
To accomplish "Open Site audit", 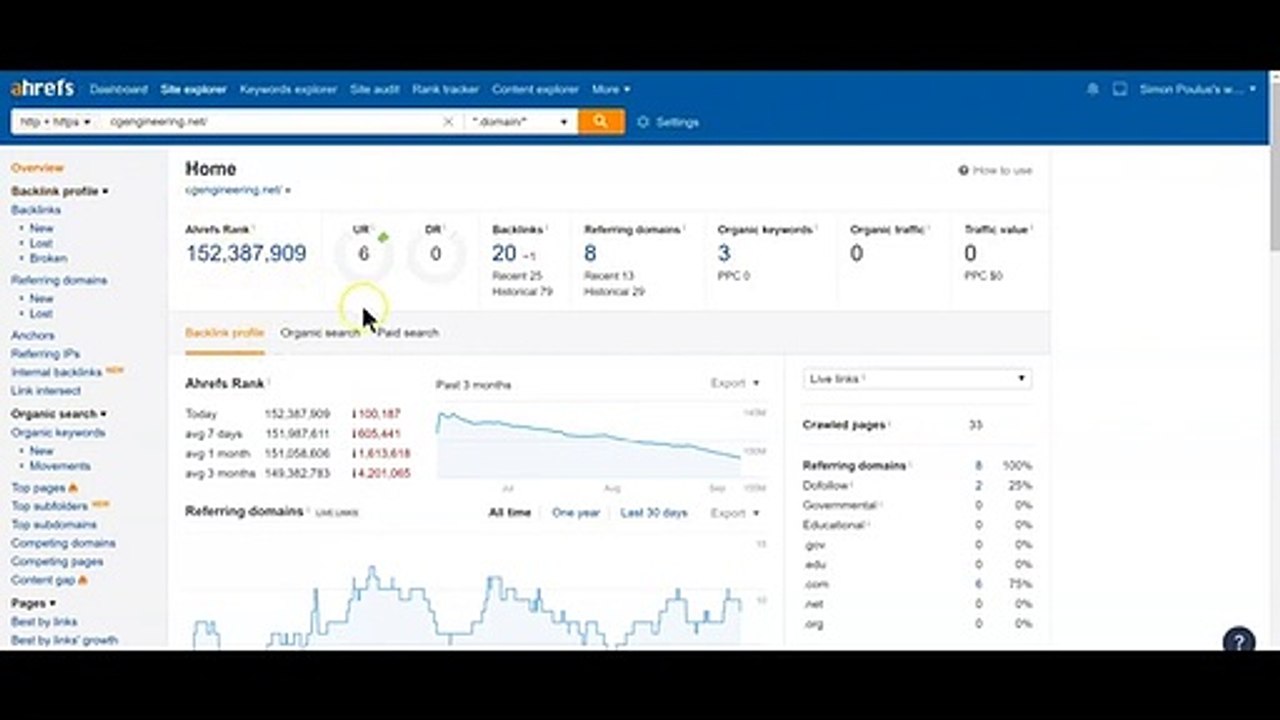I will tap(375, 89).
